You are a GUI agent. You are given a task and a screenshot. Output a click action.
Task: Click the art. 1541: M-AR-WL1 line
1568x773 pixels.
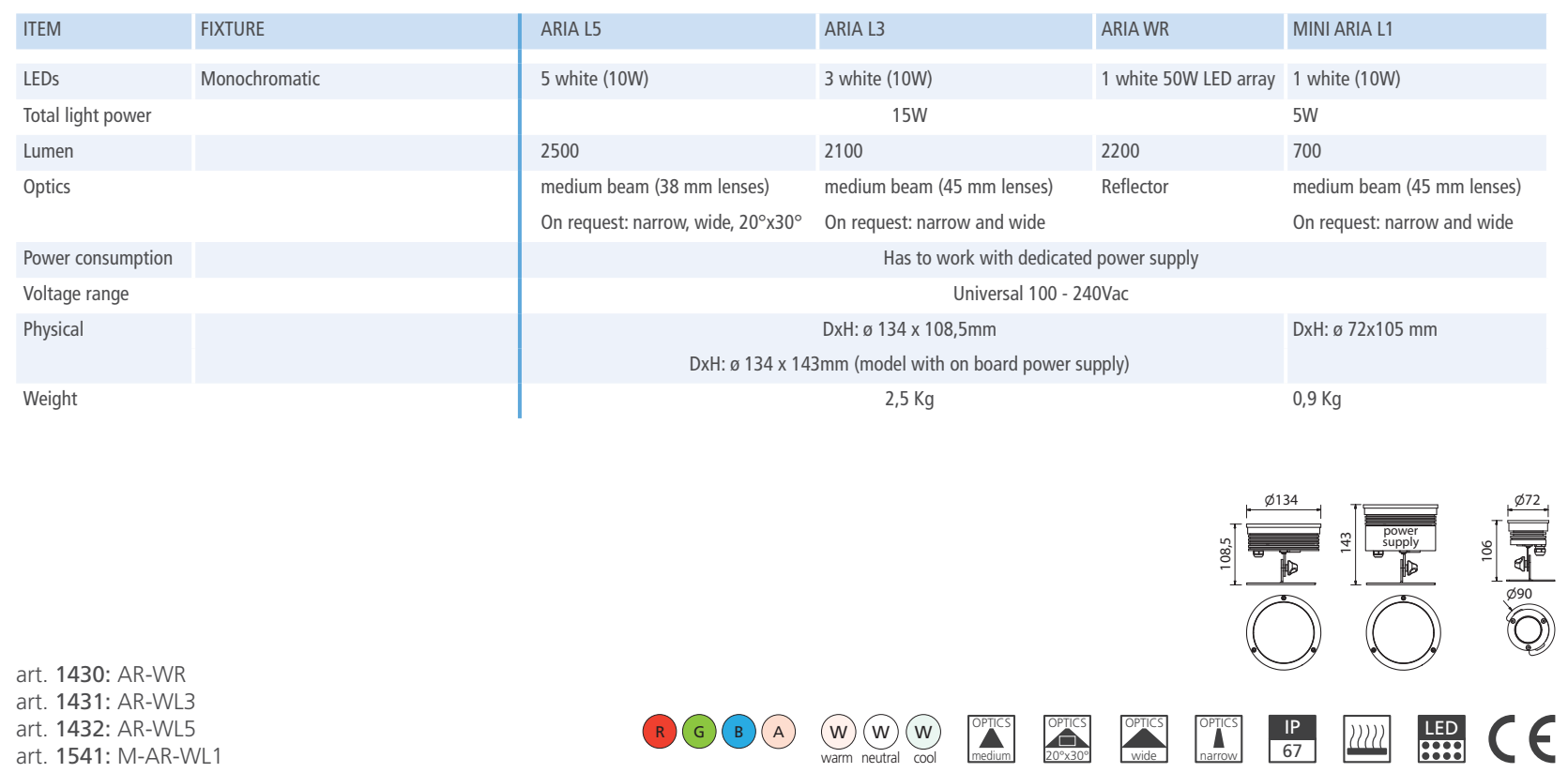tap(119, 755)
